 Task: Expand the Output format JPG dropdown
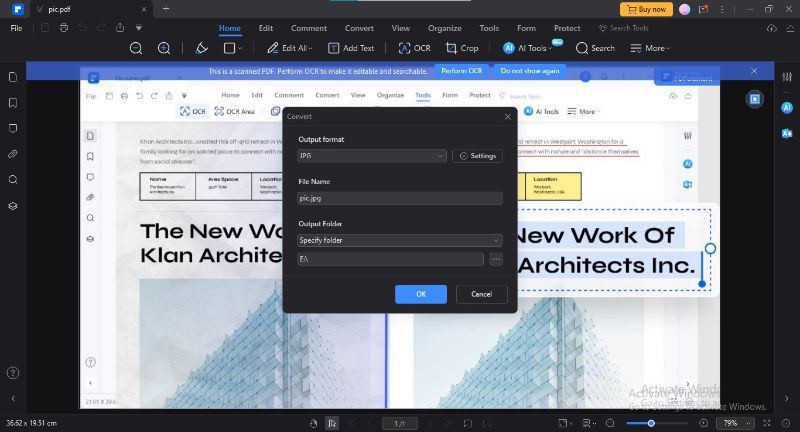372,156
